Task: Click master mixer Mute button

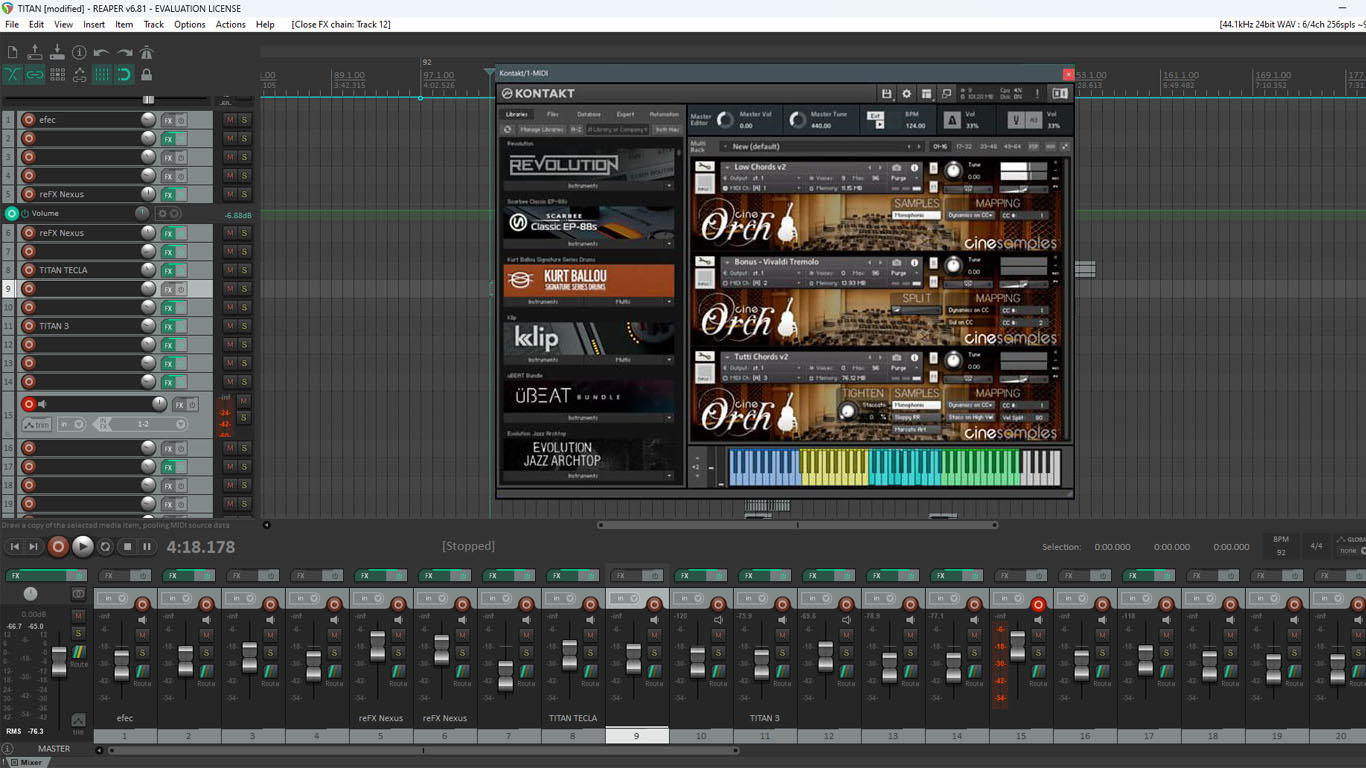Action: (78, 617)
